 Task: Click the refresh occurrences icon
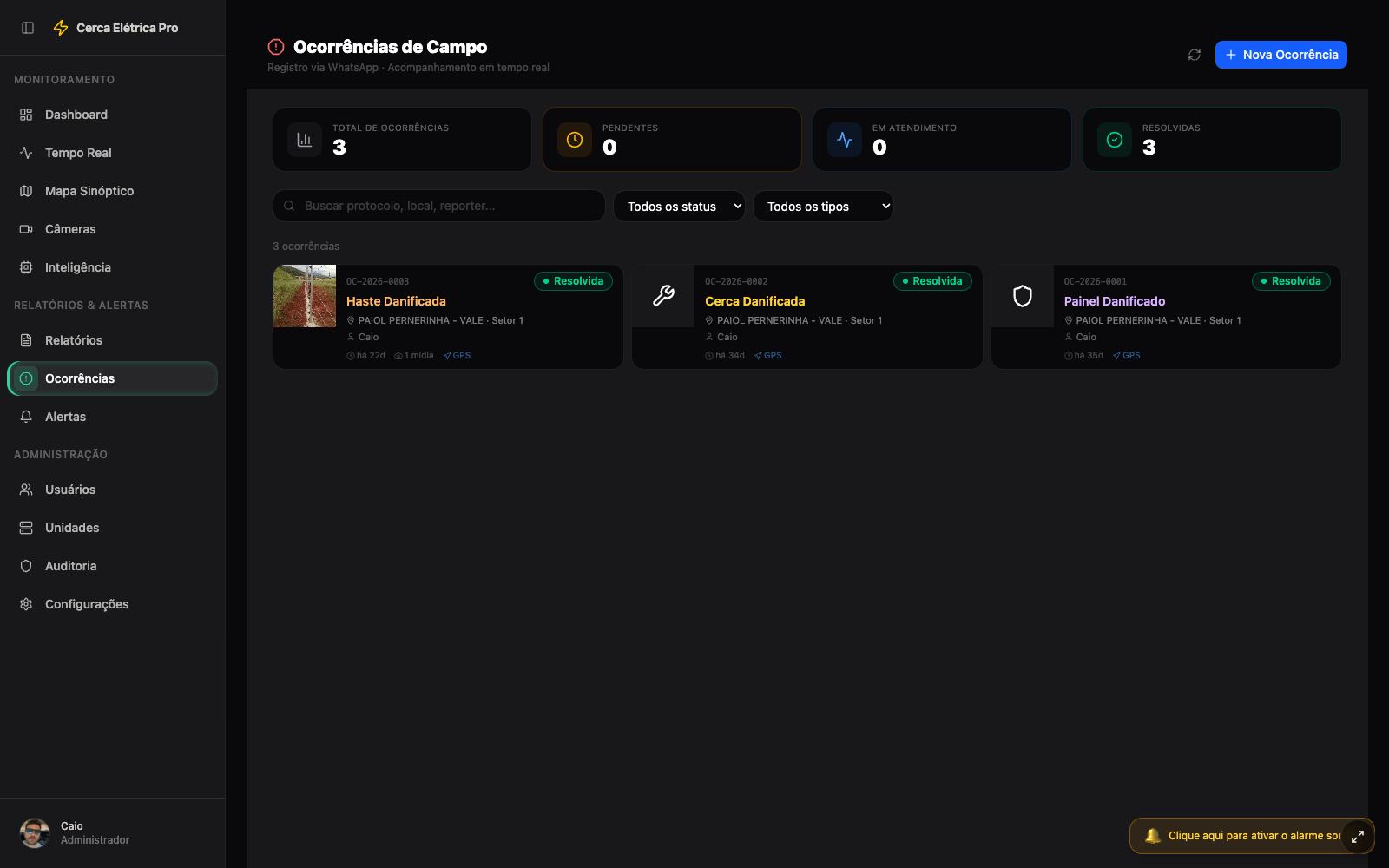tap(1195, 55)
